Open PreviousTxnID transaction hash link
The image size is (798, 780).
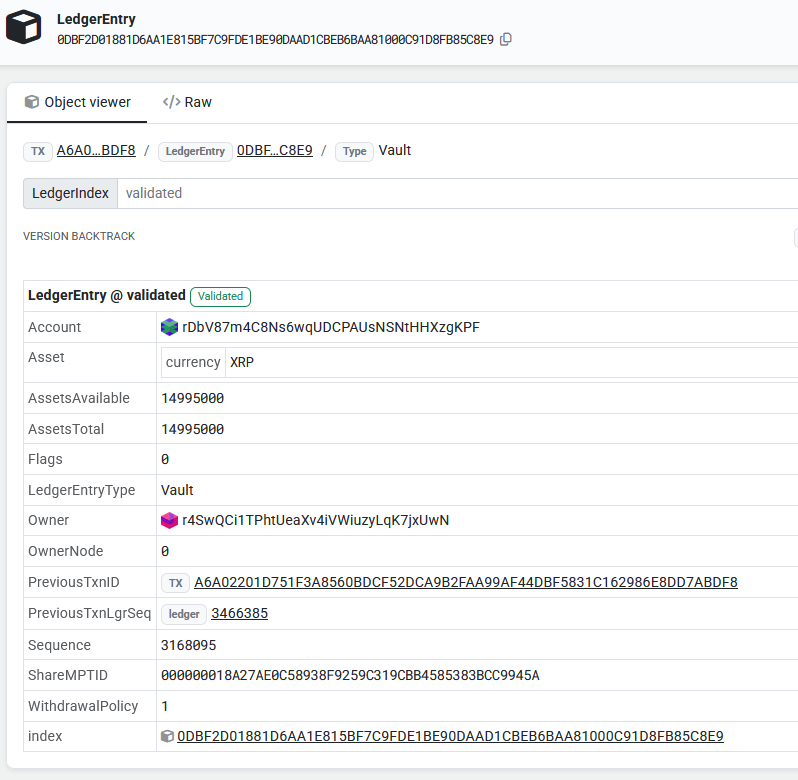pos(466,582)
